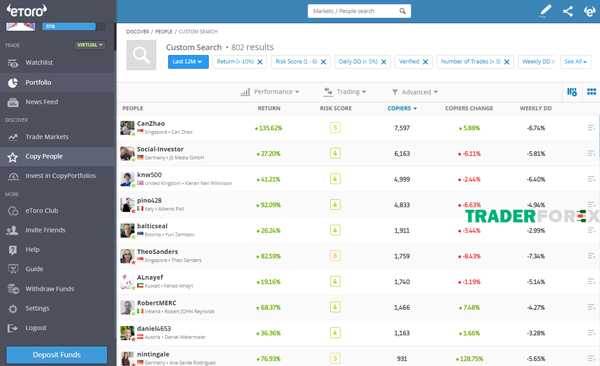The width and height of the screenshot is (600, 366).
Task: Click nintingale's +128.75% copiers change
Action: click(469, 359)
